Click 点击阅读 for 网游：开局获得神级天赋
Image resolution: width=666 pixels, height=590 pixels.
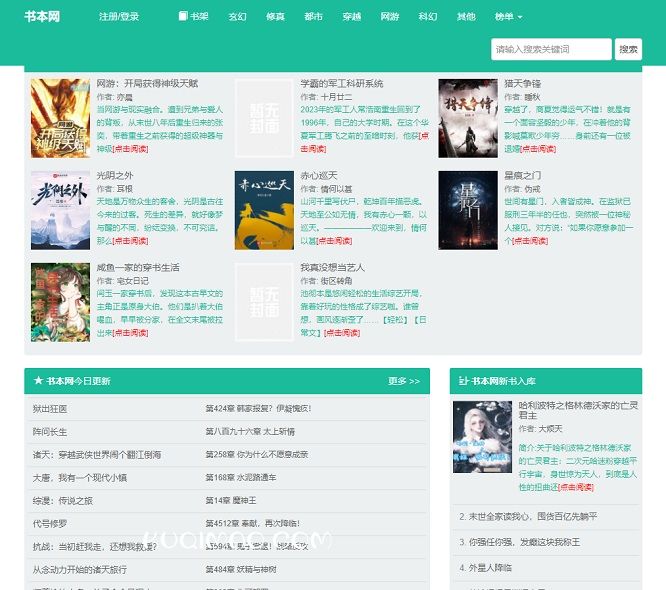[130, 149]
